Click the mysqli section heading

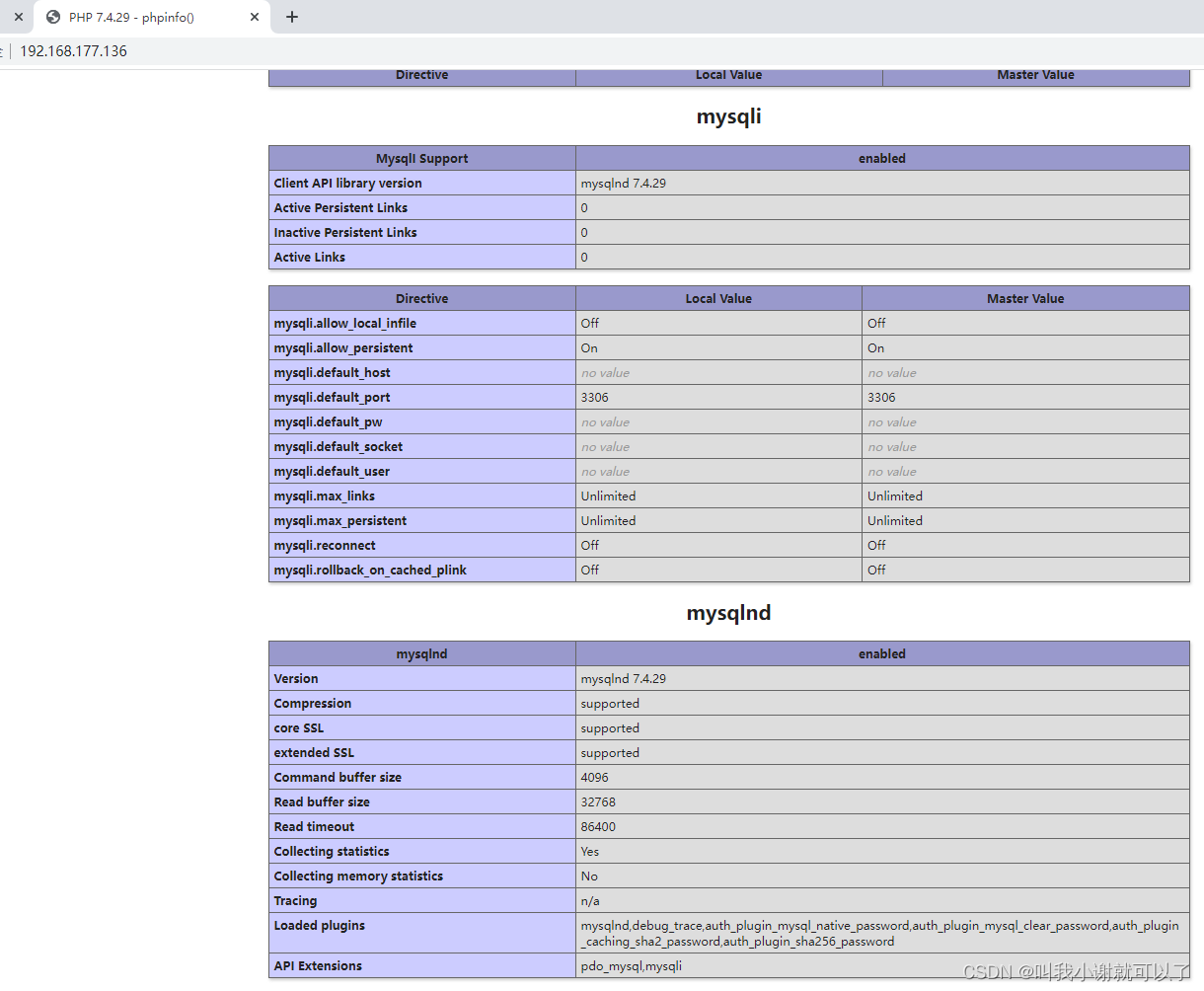728,116
